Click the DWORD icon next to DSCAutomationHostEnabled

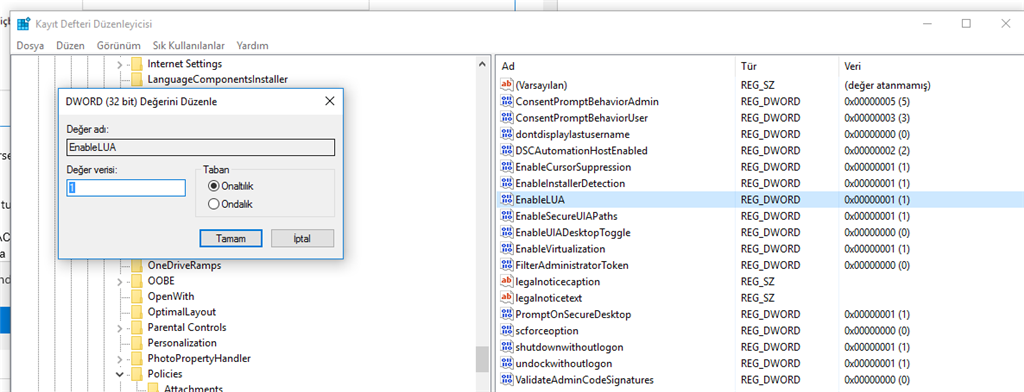click(507, 150)
